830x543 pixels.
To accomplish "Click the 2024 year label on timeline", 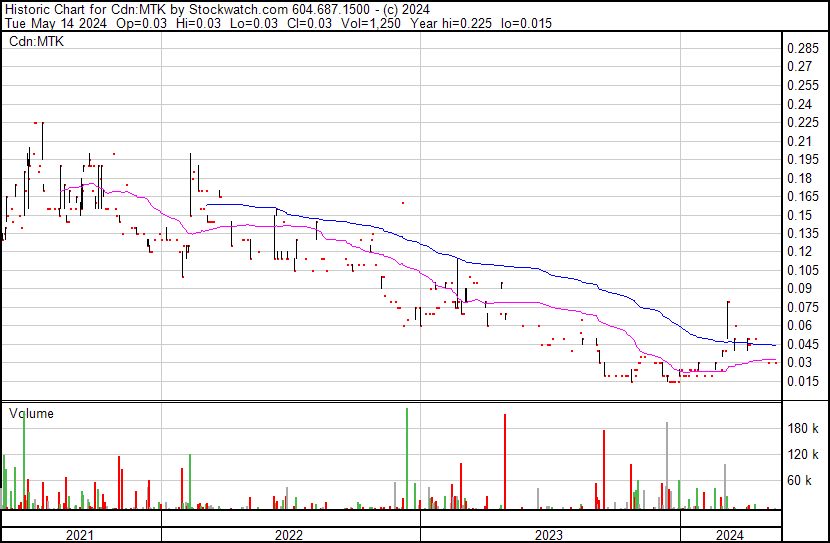I will point(729,535).
